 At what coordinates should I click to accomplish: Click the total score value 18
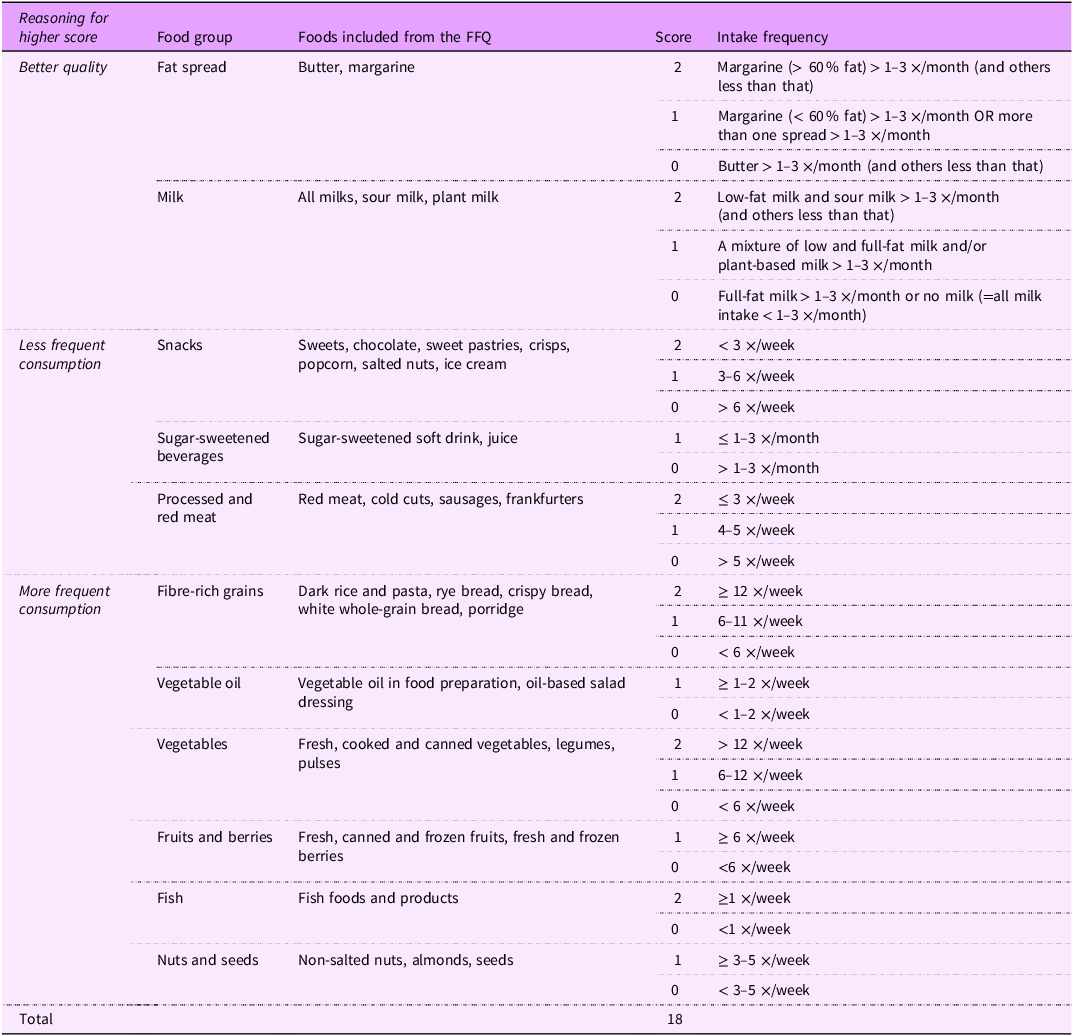pyautogui.click(x=673, y=1019)
